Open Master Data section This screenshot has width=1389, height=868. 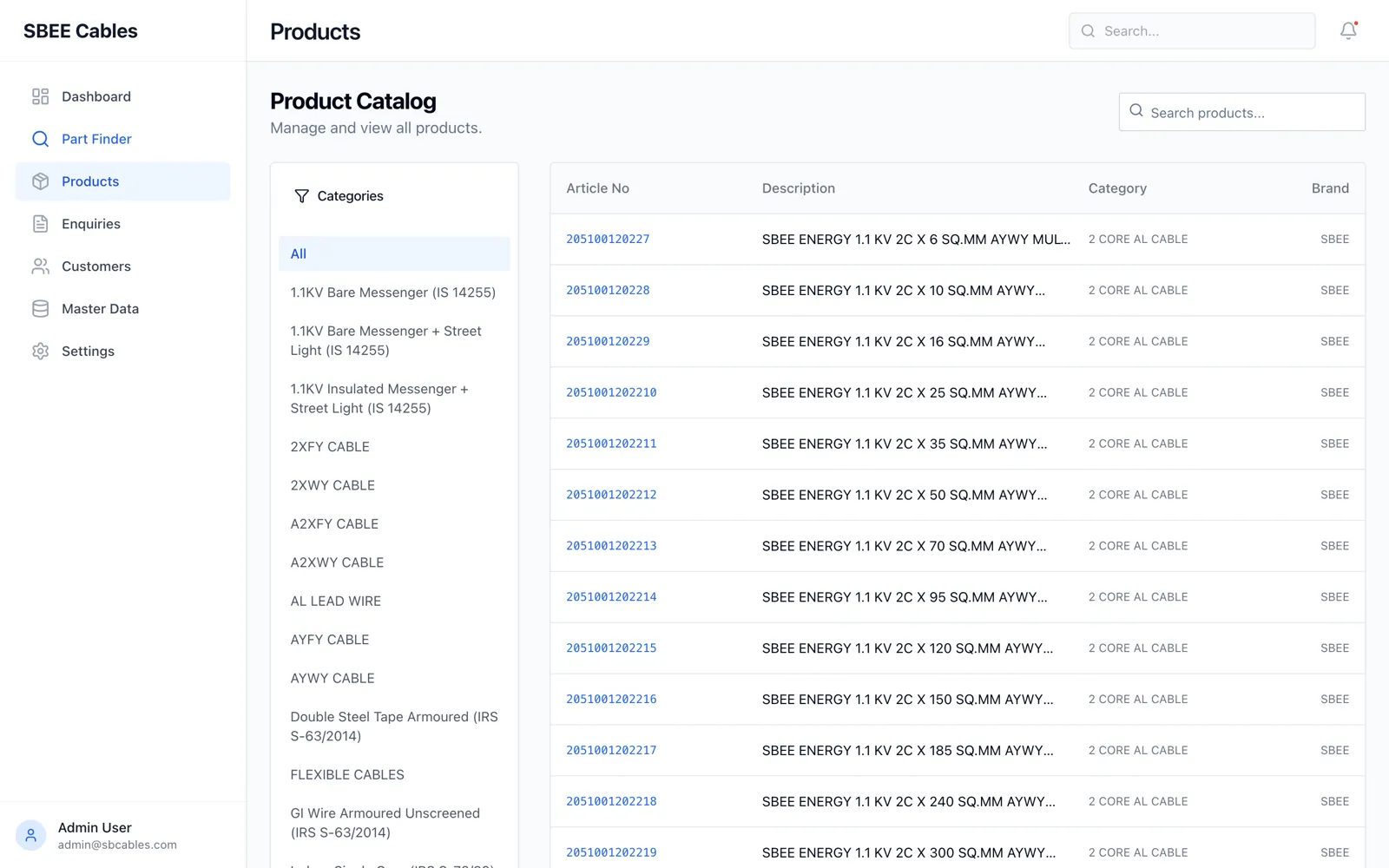122,309
